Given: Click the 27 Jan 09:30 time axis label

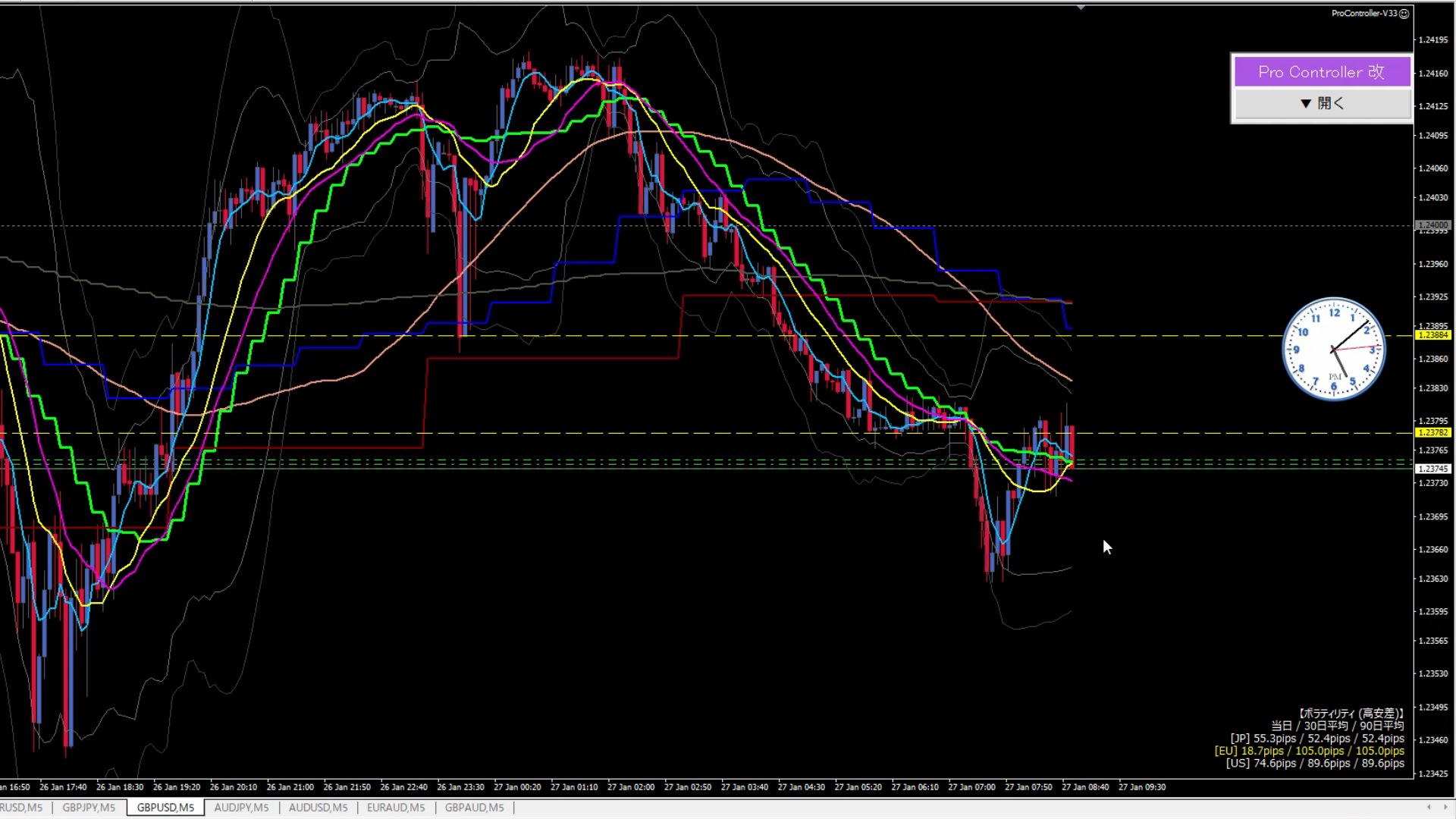Looking at the screenshot, I should tap(1142, 787).
